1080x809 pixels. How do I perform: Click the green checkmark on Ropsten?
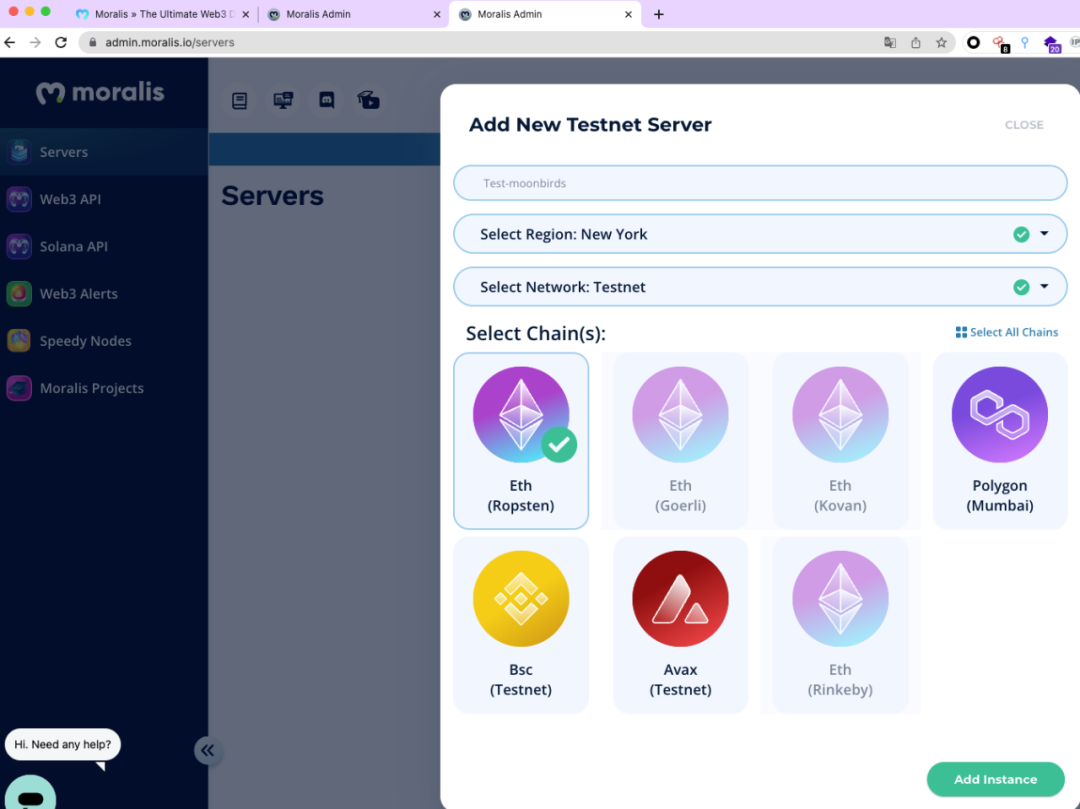(559, 445)
